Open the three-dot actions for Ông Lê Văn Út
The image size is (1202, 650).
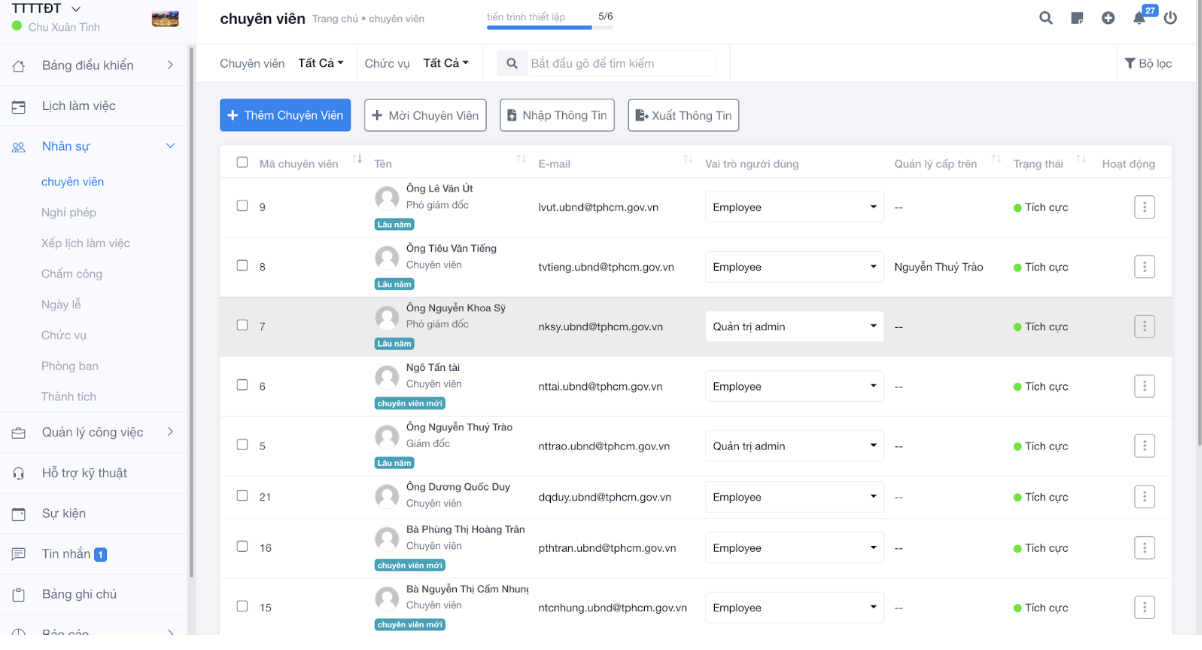pos(1145,207)
